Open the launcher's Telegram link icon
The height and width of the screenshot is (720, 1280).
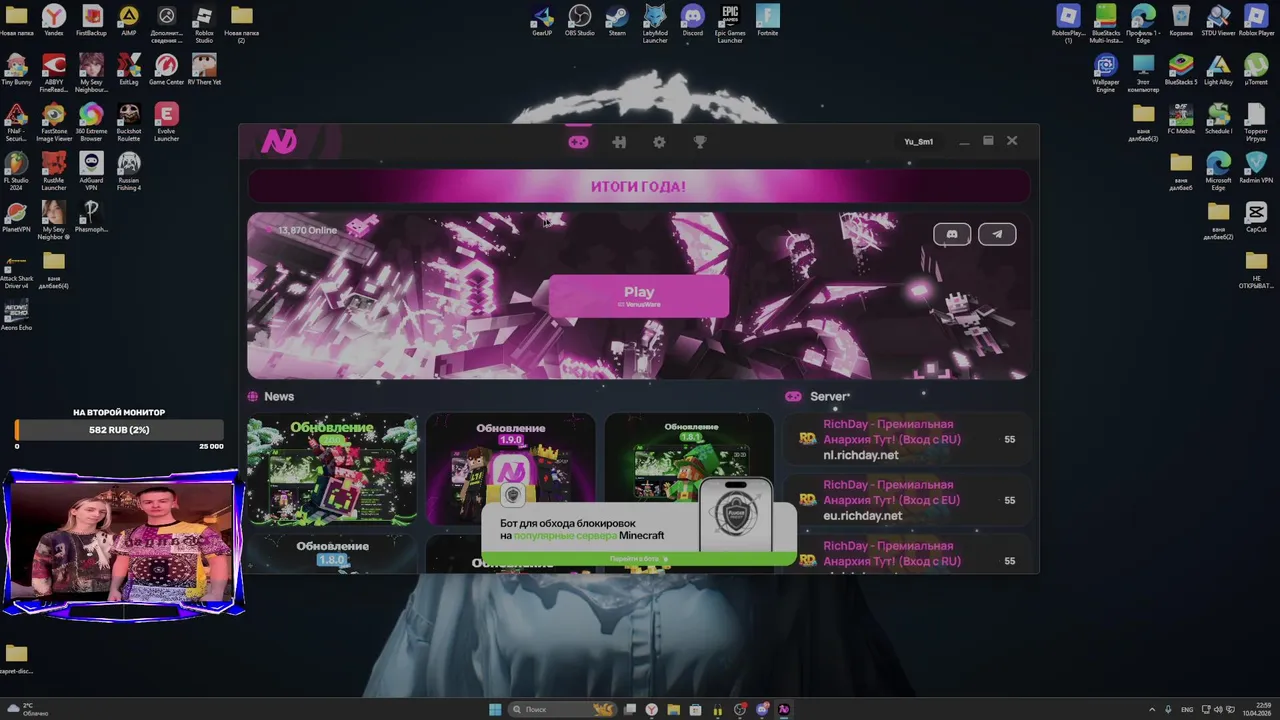click(x=997, y=234)
